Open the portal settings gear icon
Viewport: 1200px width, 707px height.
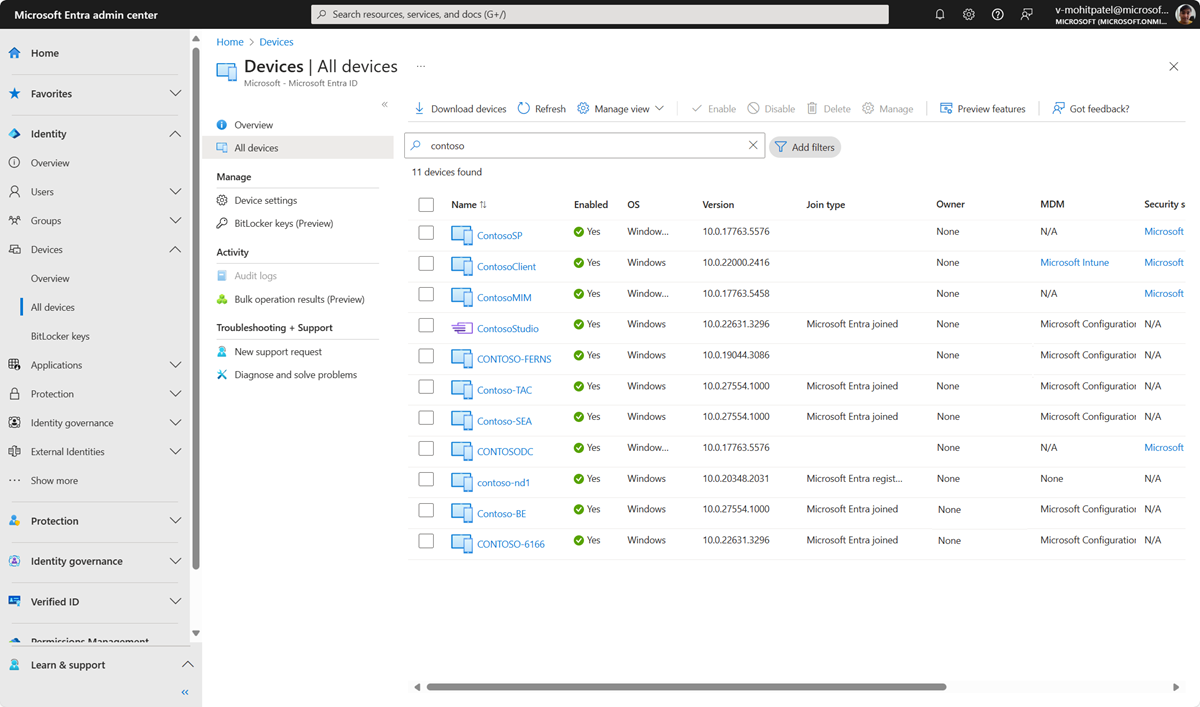click(969, 14)
